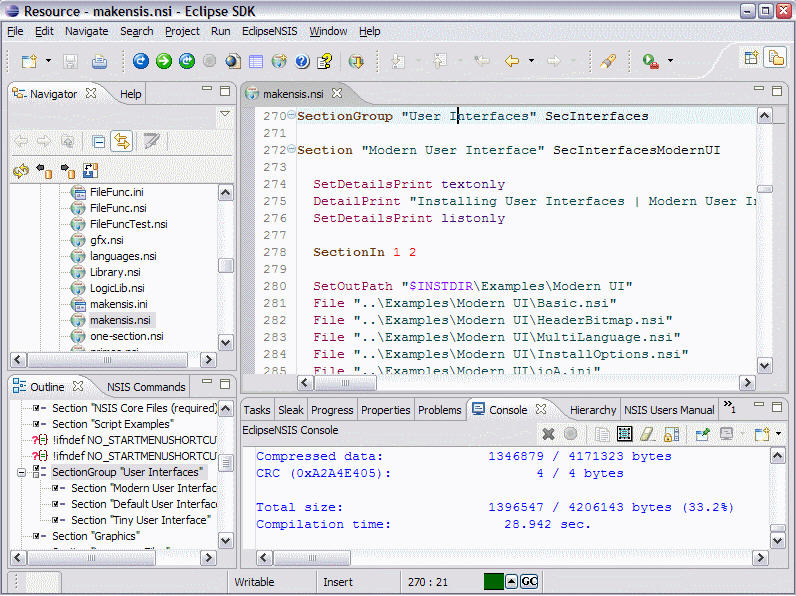Click the grey X icon in Console toolbar
This screenshot has width=796, height=596.
pos(548,434)
